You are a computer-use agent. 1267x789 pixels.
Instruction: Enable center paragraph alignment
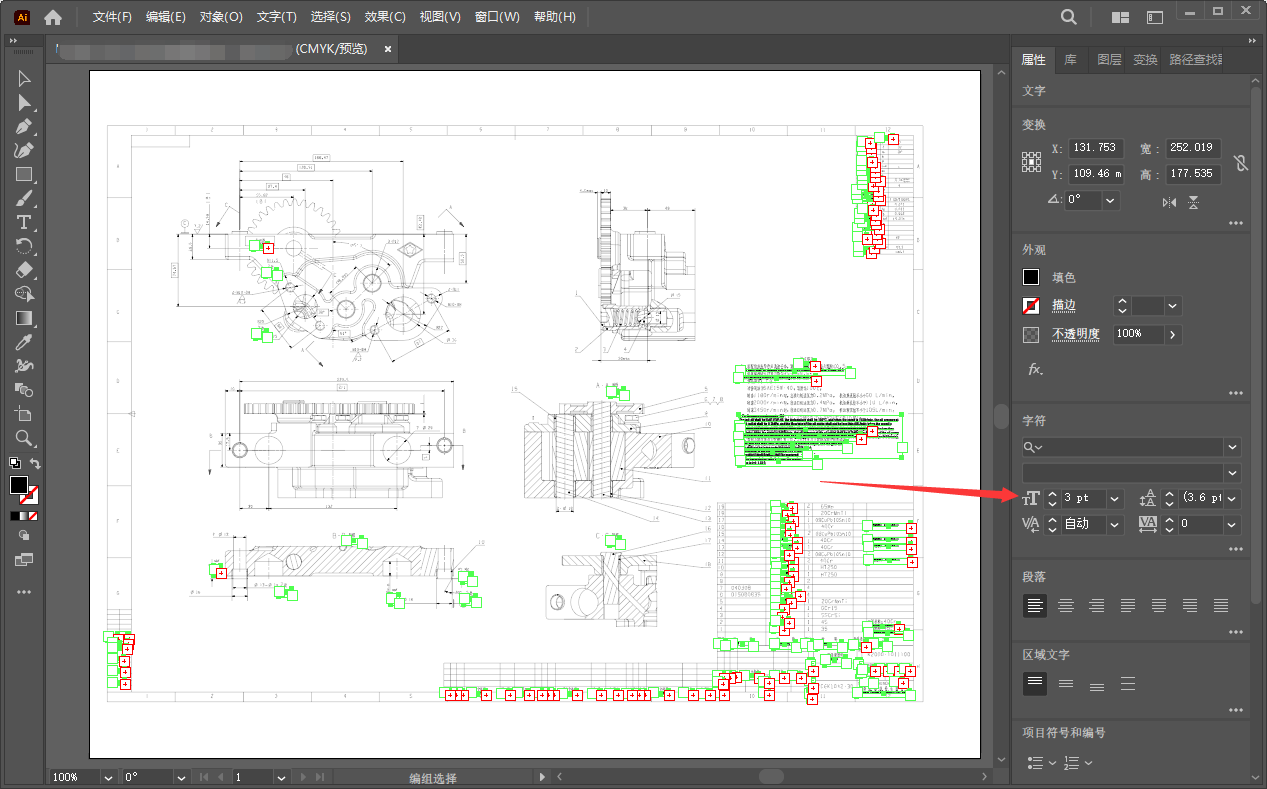pos(1066,605)
